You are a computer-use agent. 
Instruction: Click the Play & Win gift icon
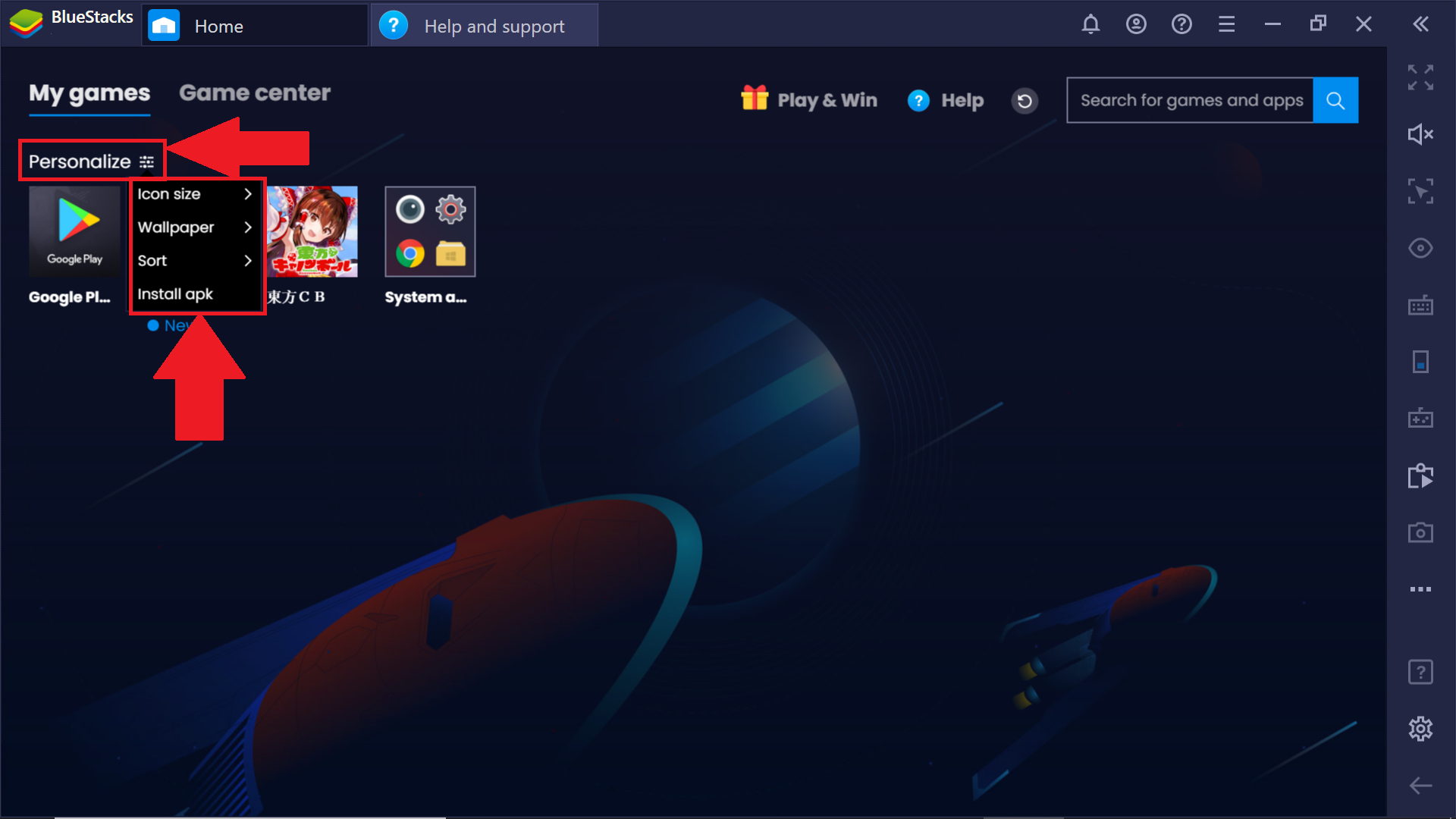(x=755, y=99)
